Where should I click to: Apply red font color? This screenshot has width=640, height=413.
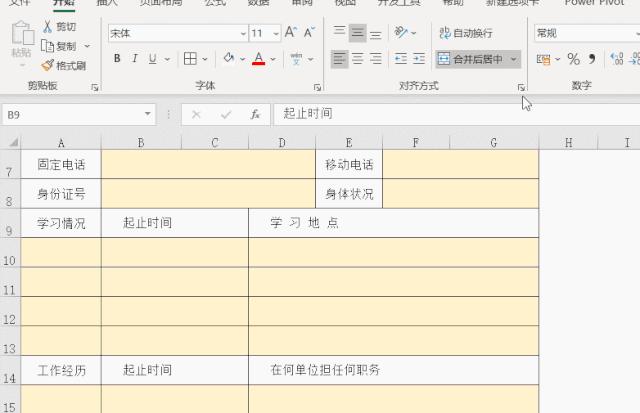click(x=258, y=59)
